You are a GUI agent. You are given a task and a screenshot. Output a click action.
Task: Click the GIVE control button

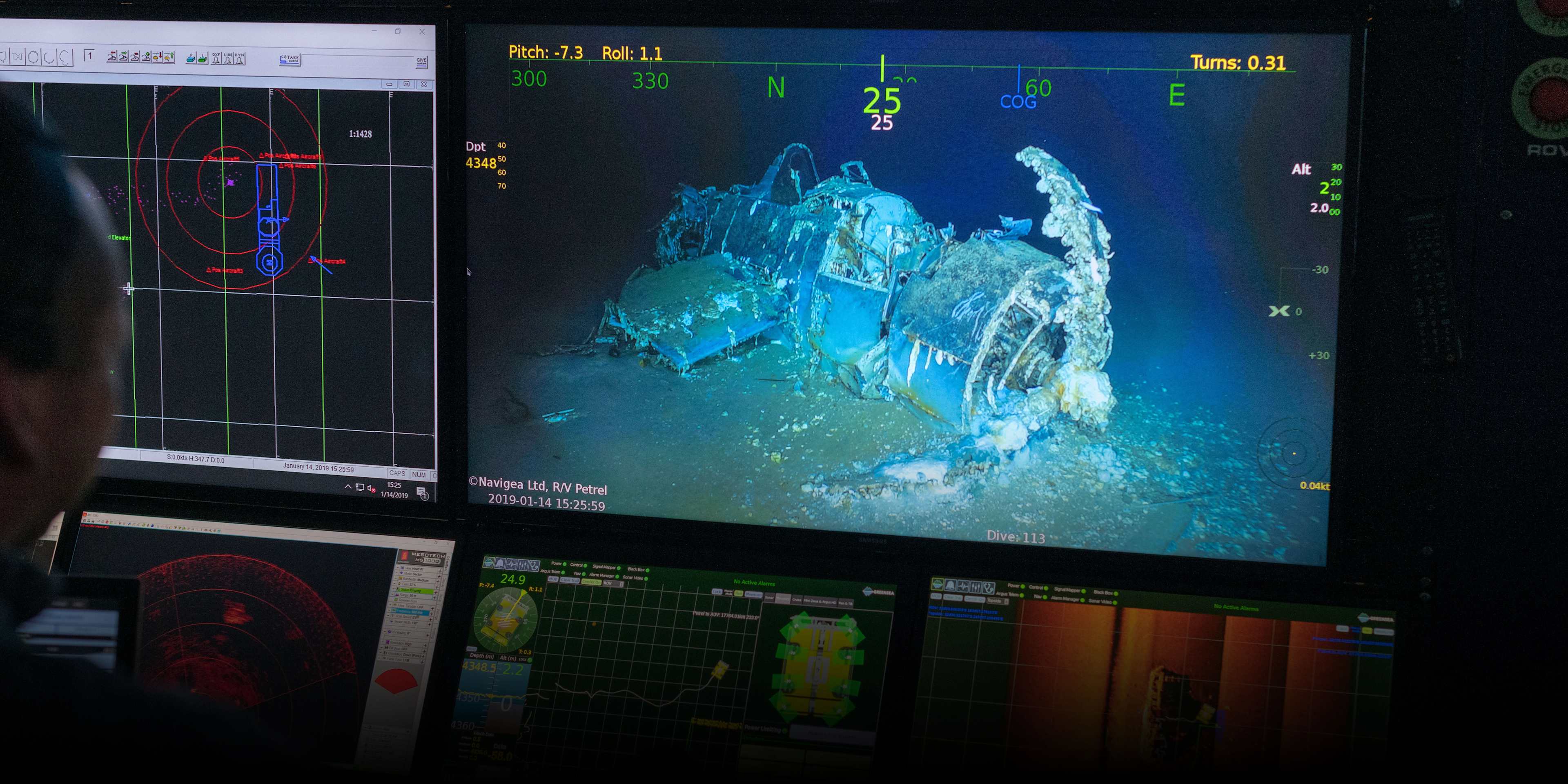(x=422, y=63)
